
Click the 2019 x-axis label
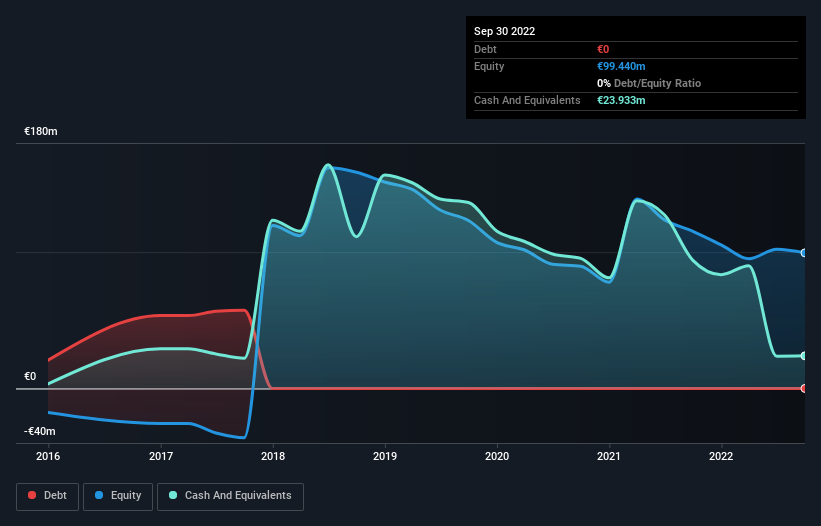pyautogui.click(x=385, y=456)
